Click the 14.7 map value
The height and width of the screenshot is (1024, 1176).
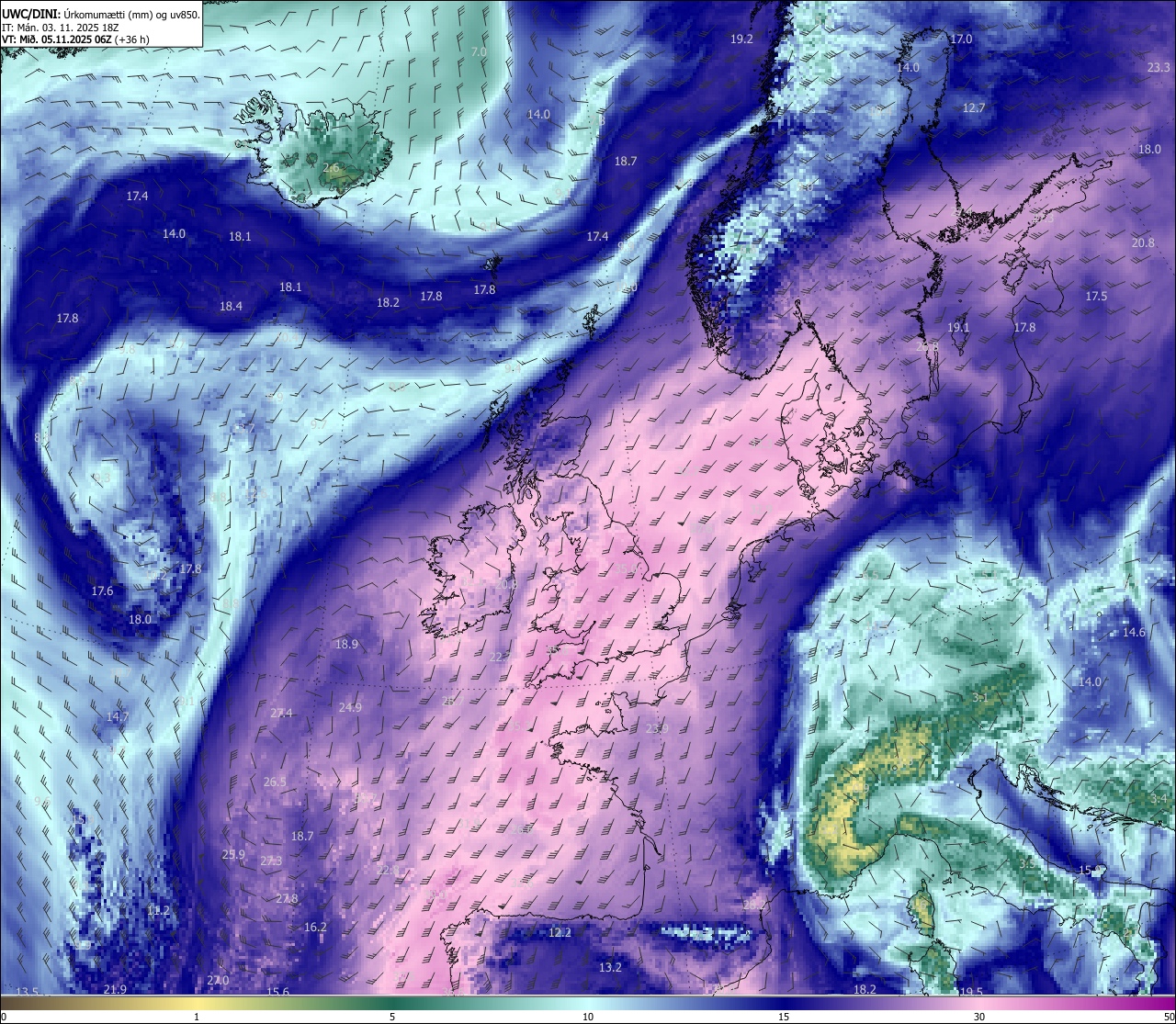pos(117,716)
